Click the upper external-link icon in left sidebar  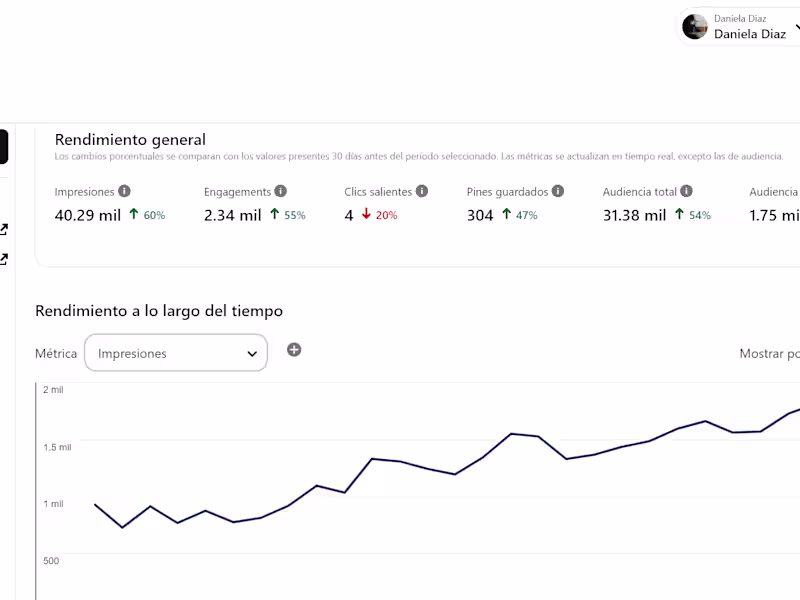tap(4, 230)
